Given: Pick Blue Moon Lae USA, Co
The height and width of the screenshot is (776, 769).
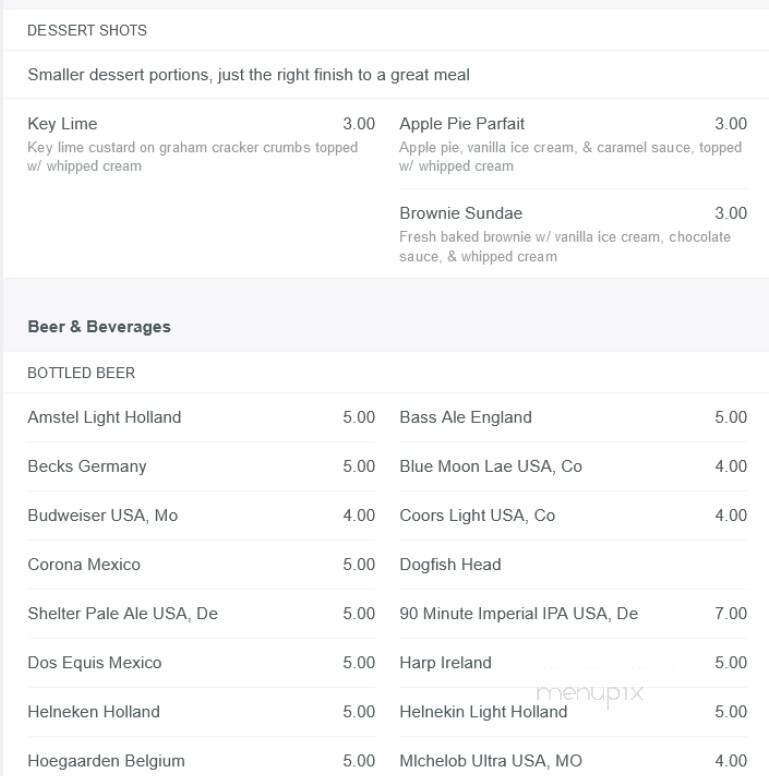Looking at the screenshot, I should [491, 466].
